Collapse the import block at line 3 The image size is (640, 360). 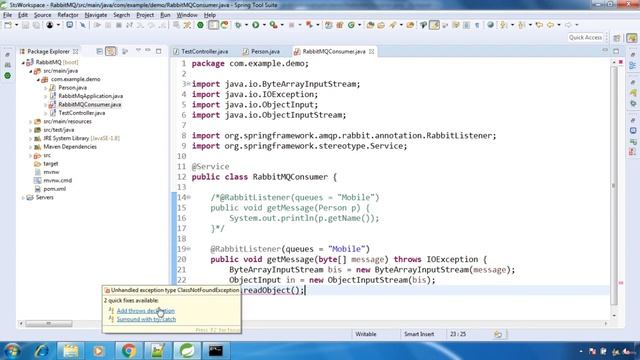[188, 84]
